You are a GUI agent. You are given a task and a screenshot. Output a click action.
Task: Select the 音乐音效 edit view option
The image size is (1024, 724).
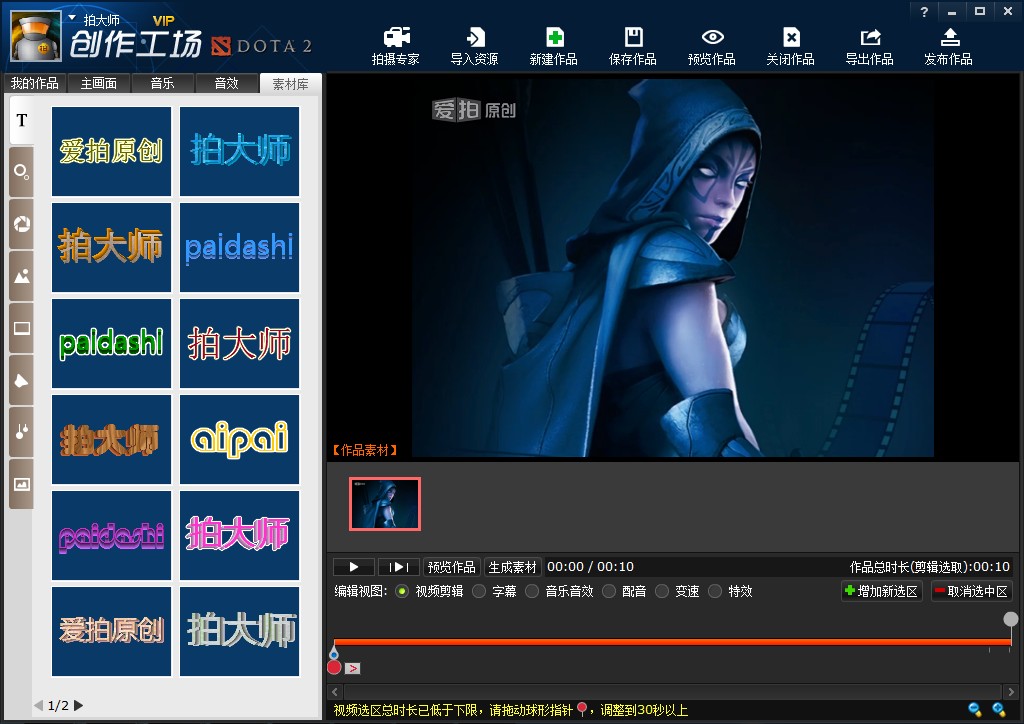point(532,591)
